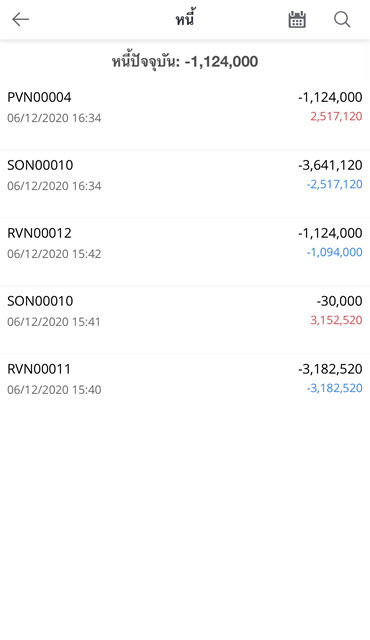The height and width of the screenshot is (640, 370).
Task: Open SON00010 entry dated 16:34
Action: coord(185,184)
